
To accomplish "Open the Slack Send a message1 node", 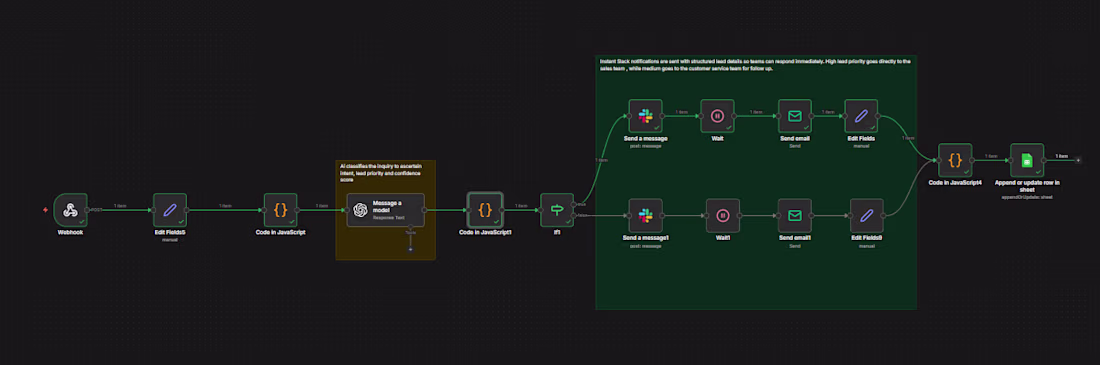I will point(646,215).
